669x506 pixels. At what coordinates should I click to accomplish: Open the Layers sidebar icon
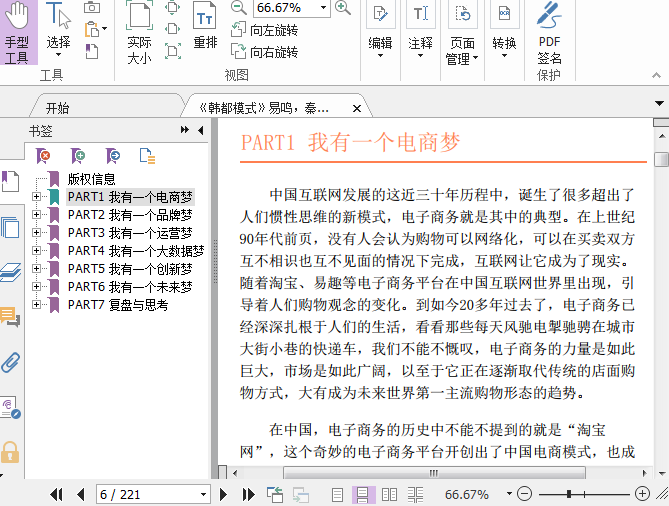tap(11, 273)
